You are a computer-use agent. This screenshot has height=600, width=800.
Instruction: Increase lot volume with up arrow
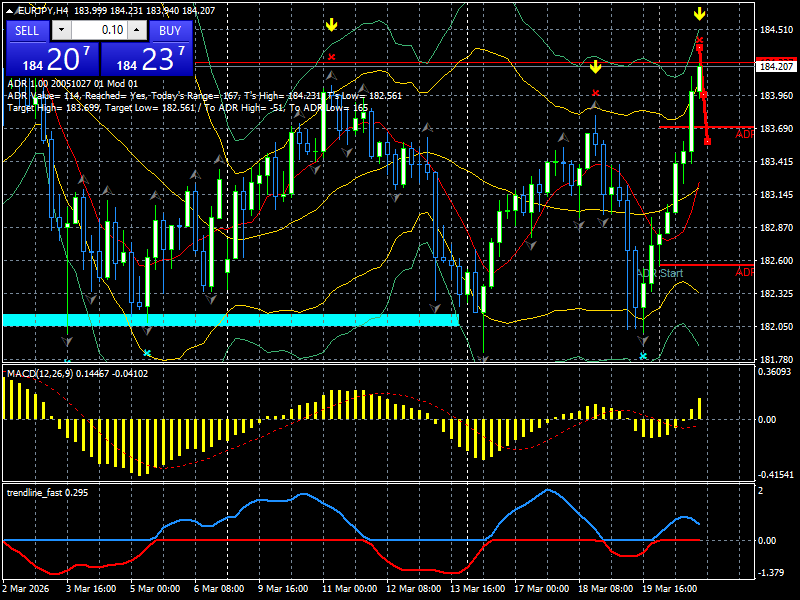point(137,30)
